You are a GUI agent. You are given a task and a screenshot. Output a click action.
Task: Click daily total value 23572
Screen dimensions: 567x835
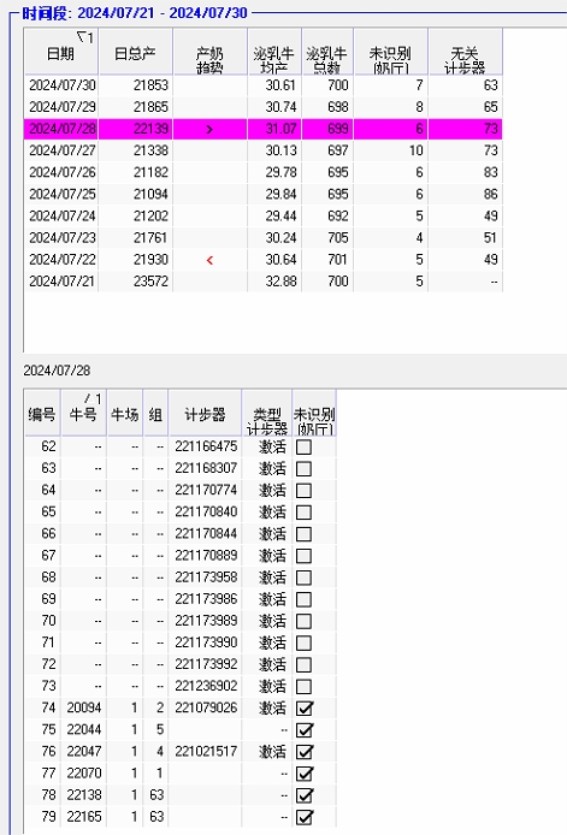point(151,281)
